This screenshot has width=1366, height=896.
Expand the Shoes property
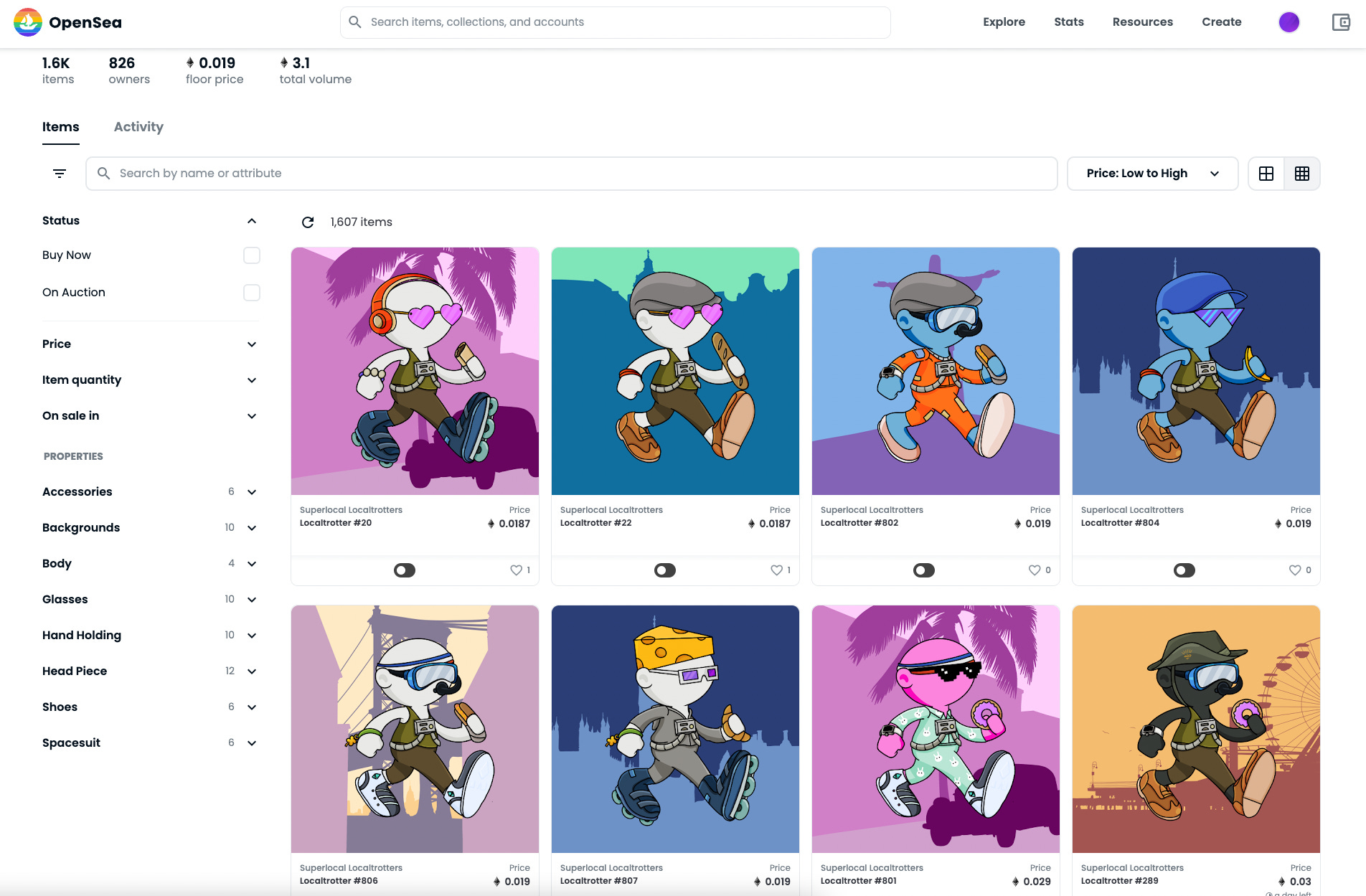tap(252, 707)
